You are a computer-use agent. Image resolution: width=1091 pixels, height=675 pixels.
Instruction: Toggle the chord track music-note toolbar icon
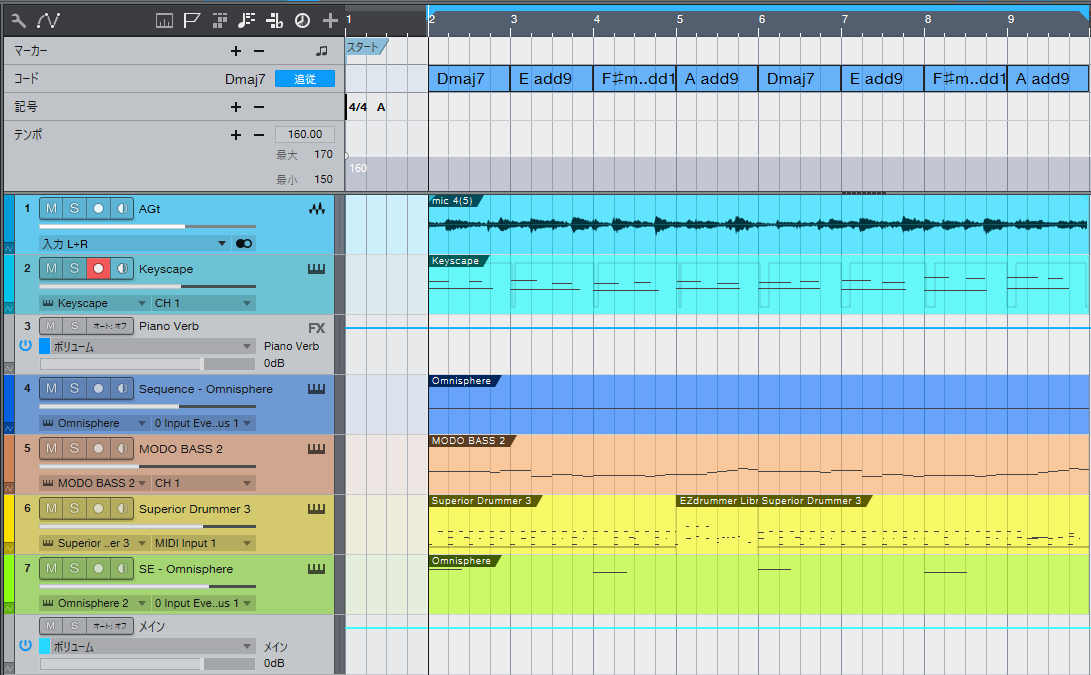pos(246,21)
